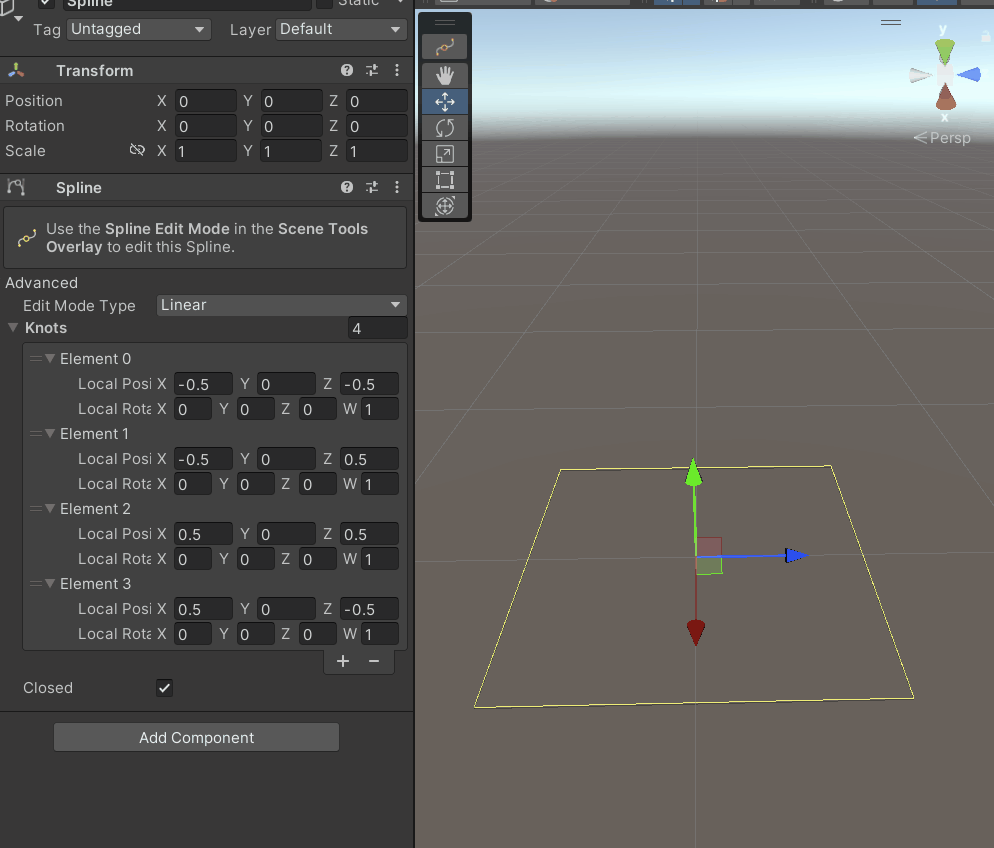
Task: Click the red plane handle of the move gizmo
Action: point(709,547)
